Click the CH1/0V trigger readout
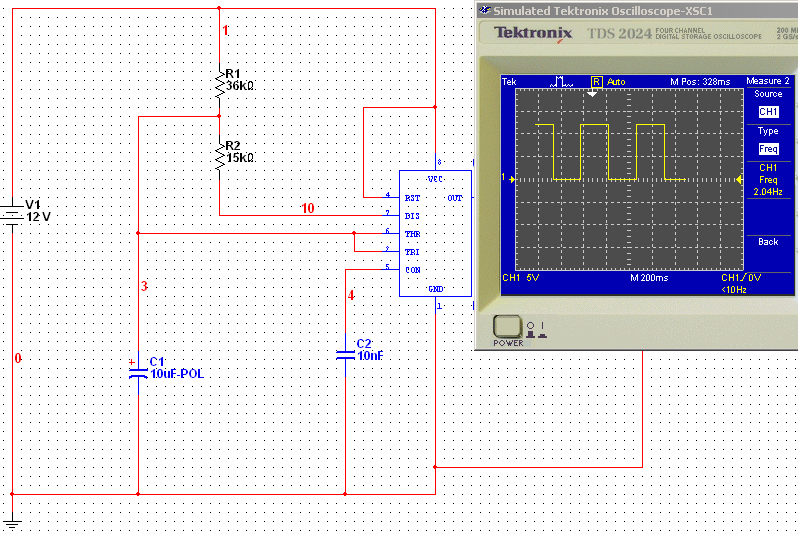This screenshot has height=533, width=798. pos(741,278)
